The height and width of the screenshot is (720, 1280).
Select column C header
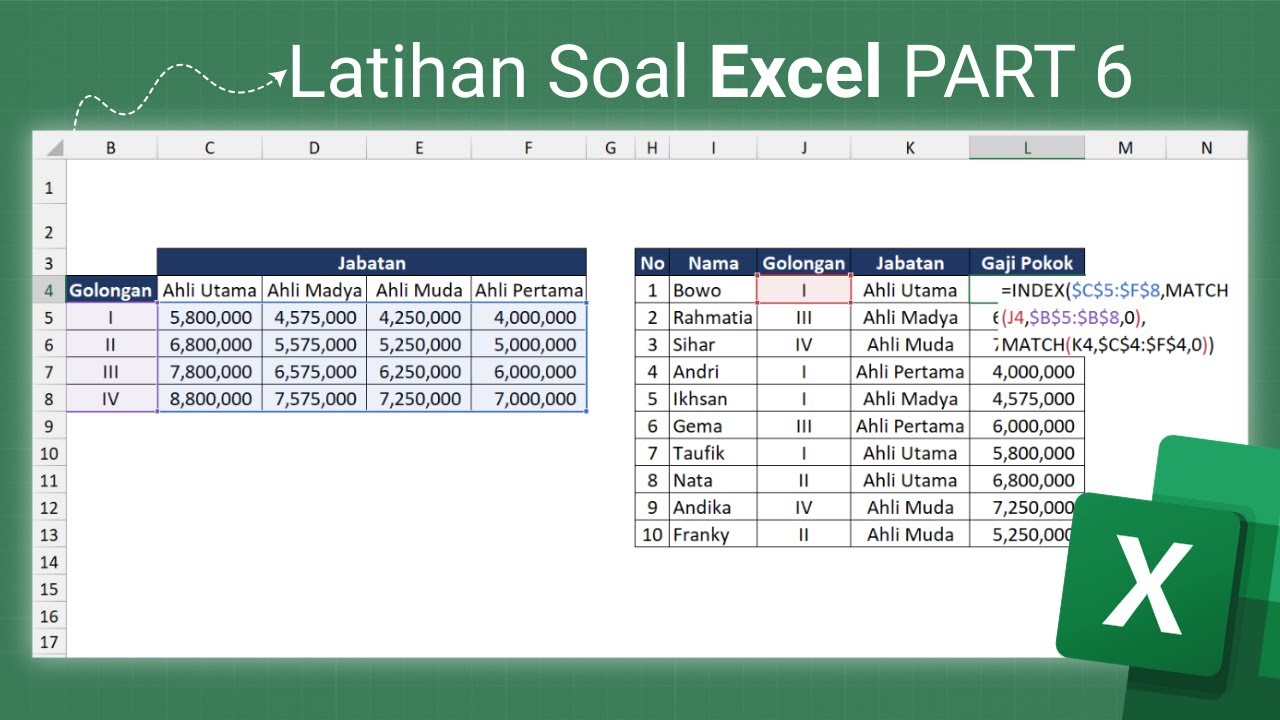point(209,148)
